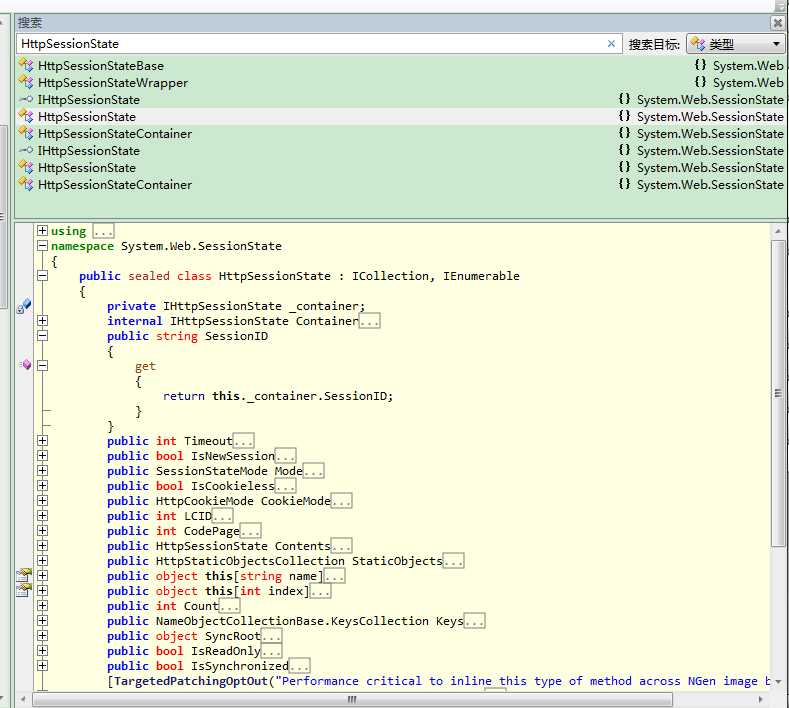Expand the LCID property
The height and width of the screenshot is (708, 789).
(42, 516)
